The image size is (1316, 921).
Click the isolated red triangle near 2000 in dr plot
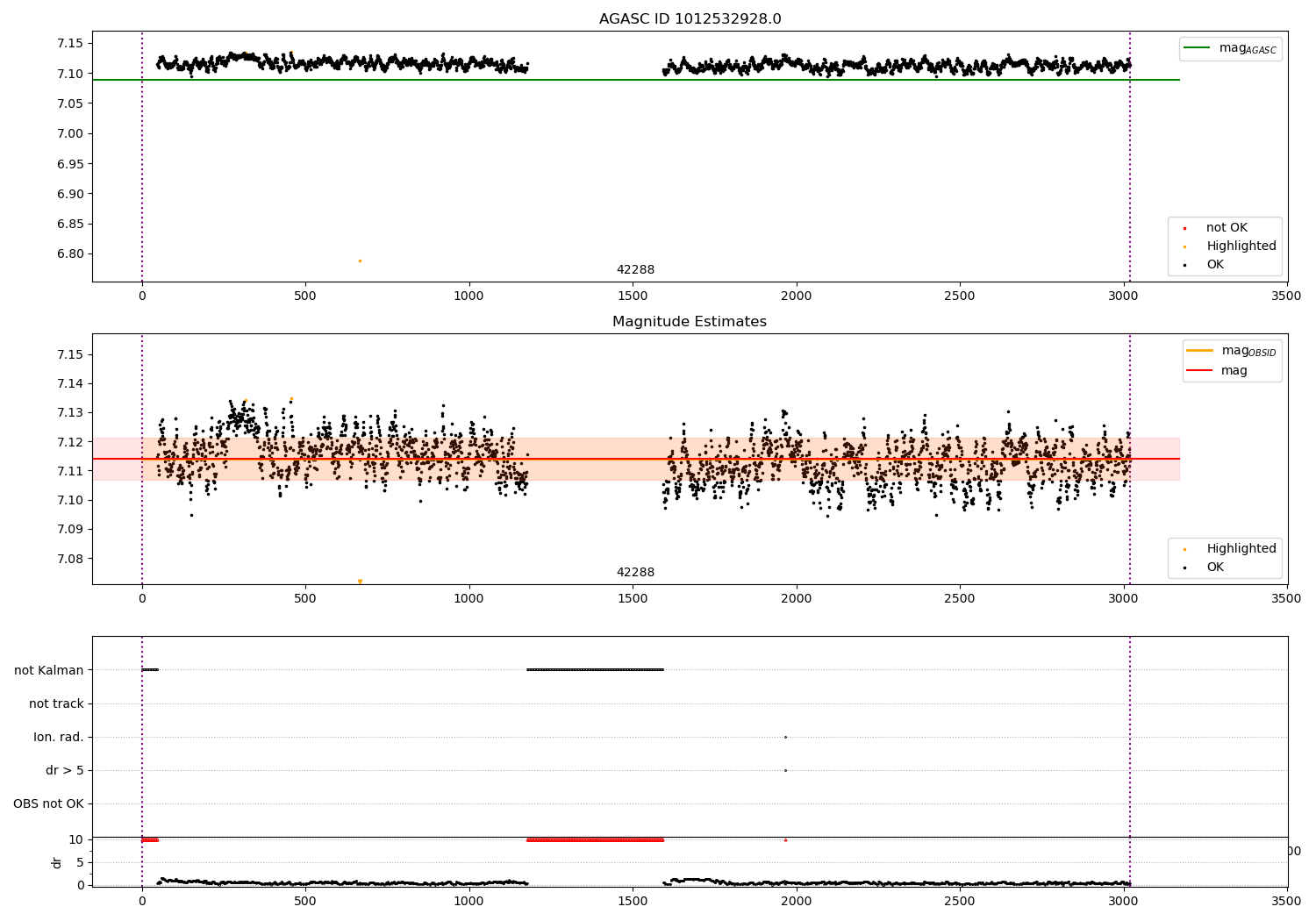coord(785,839)
